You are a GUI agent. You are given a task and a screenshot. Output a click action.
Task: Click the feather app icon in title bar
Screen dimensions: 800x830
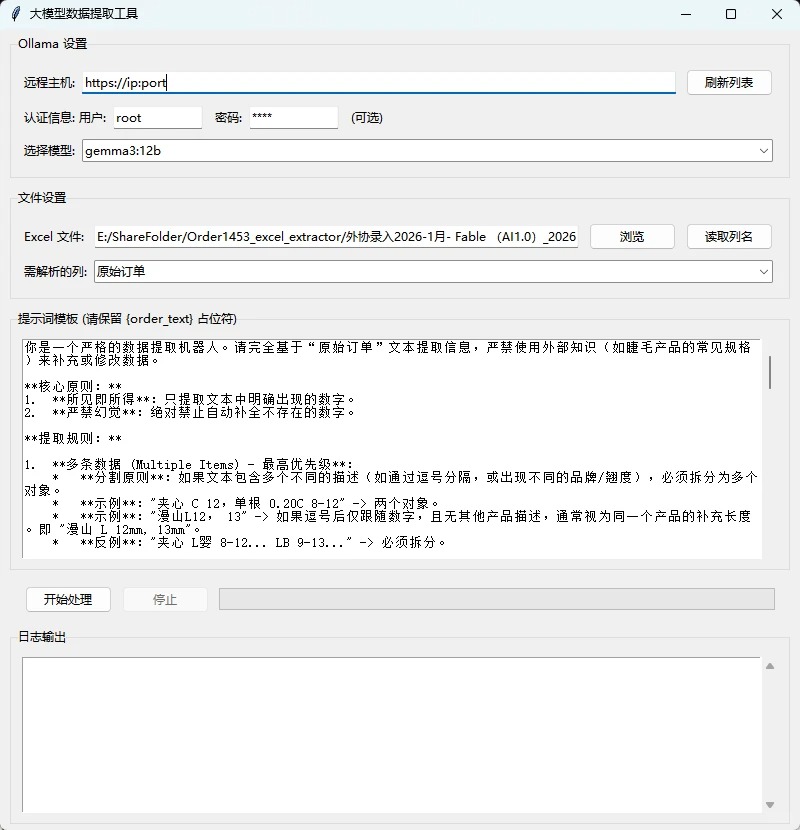[x=15, y=14]
